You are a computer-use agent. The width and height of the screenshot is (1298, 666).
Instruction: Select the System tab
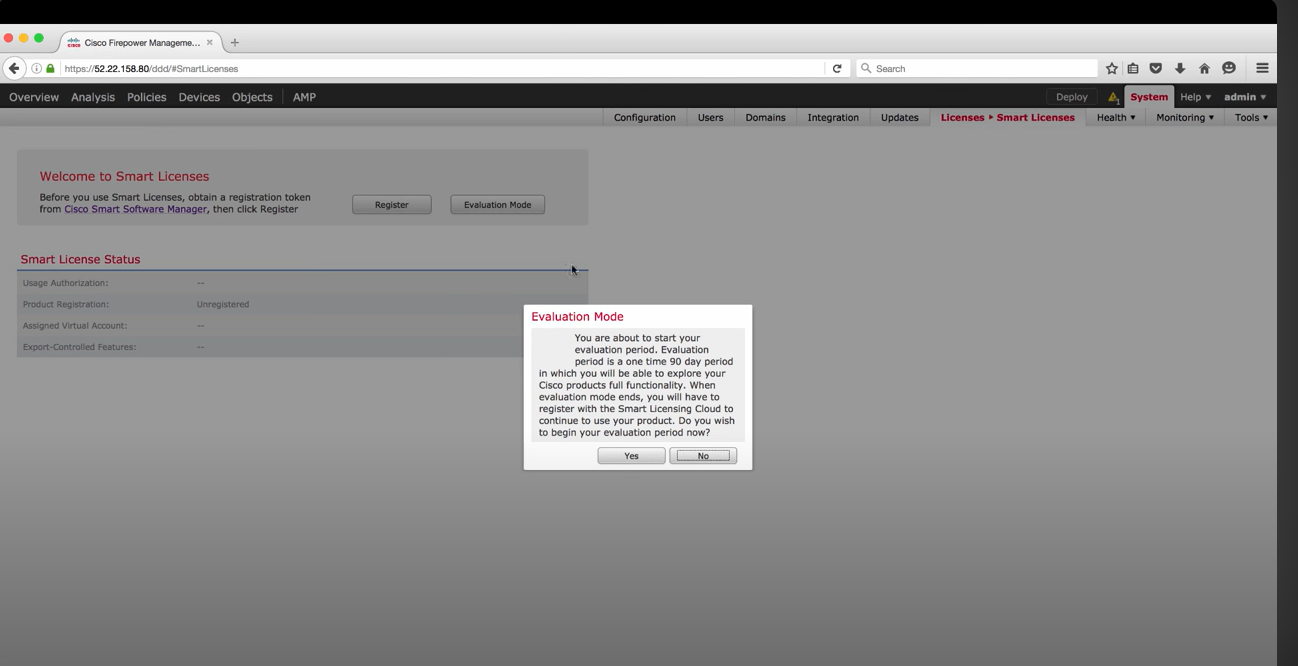(x=1149, y=97)
